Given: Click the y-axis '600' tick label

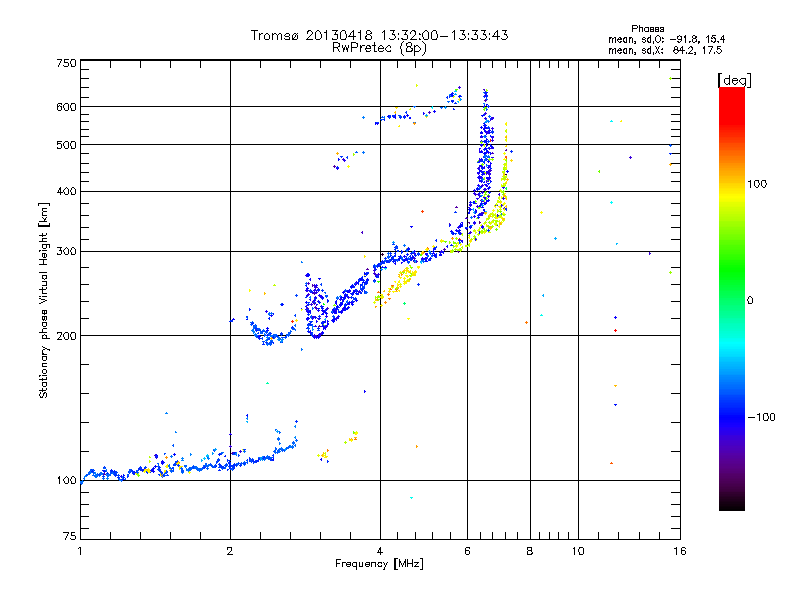Looking at the screenshot, I should point(66,107).
